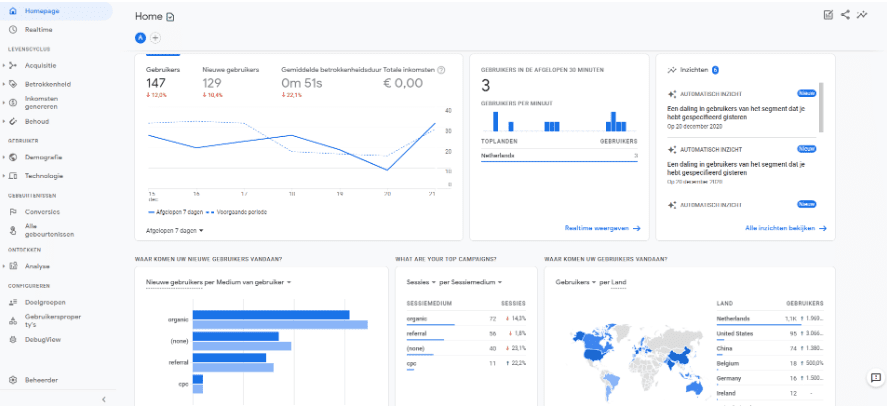Click Alle inzichten bekijken link

click(x=786, y=228)
